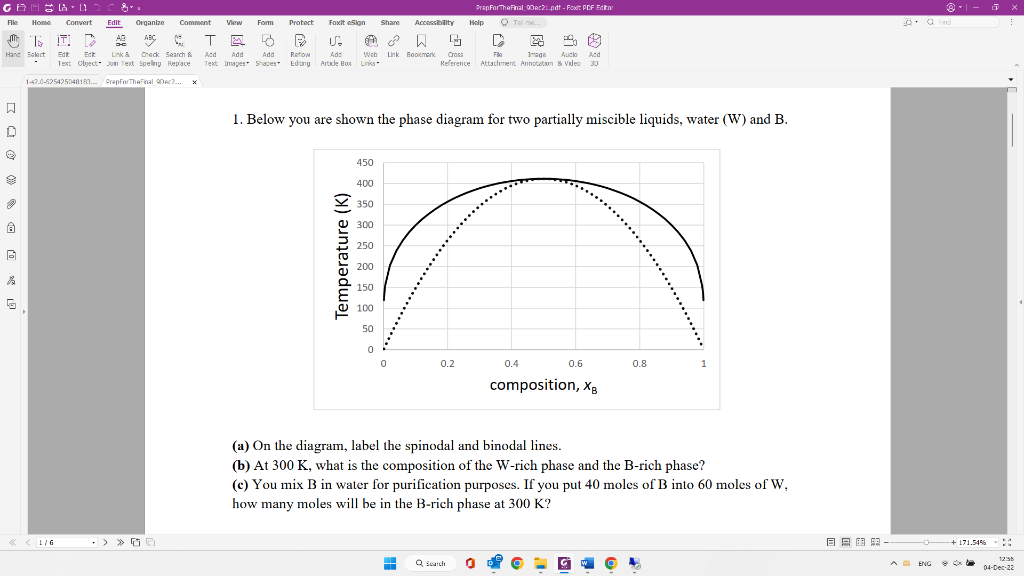Open the Edit Object tool
The width and height of the screenshot is (1024, 576).
click(89, 50)
